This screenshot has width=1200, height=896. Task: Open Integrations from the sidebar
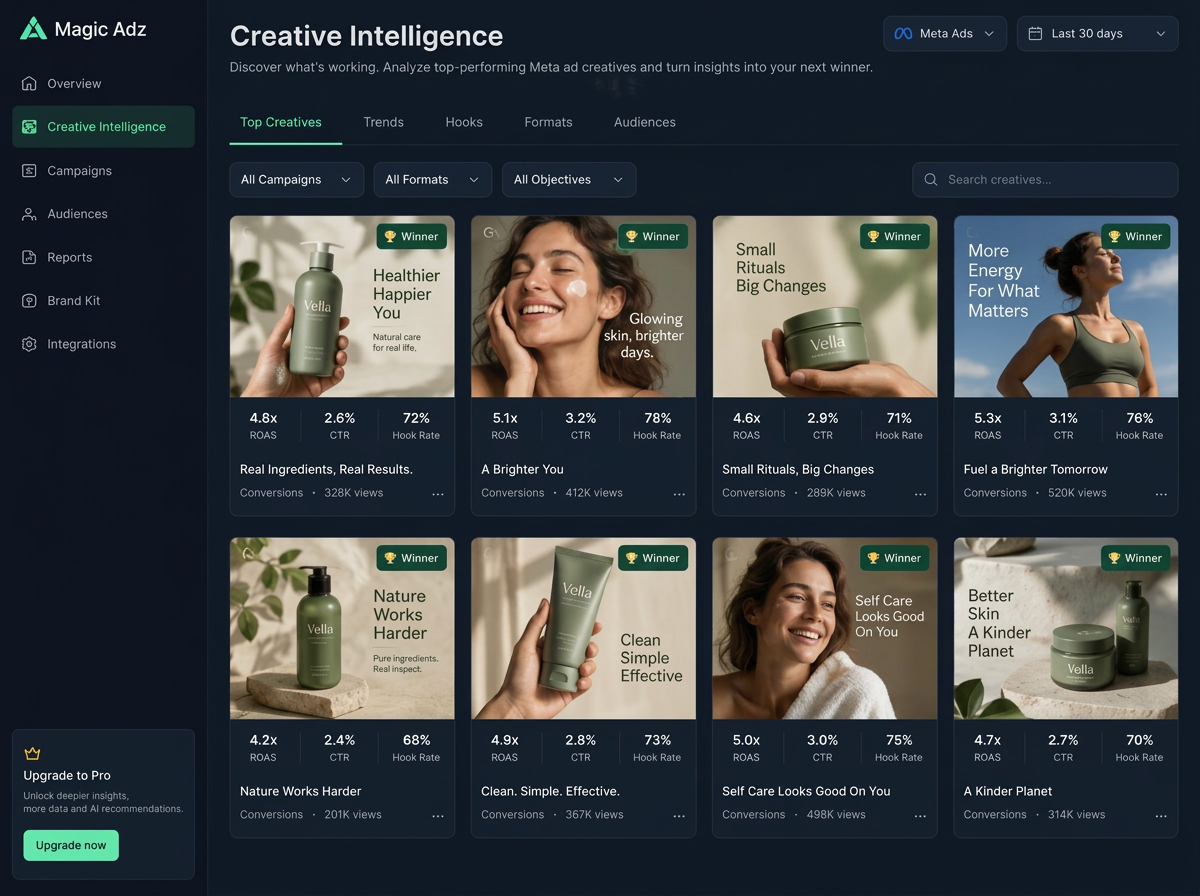[x=104, y=344]
